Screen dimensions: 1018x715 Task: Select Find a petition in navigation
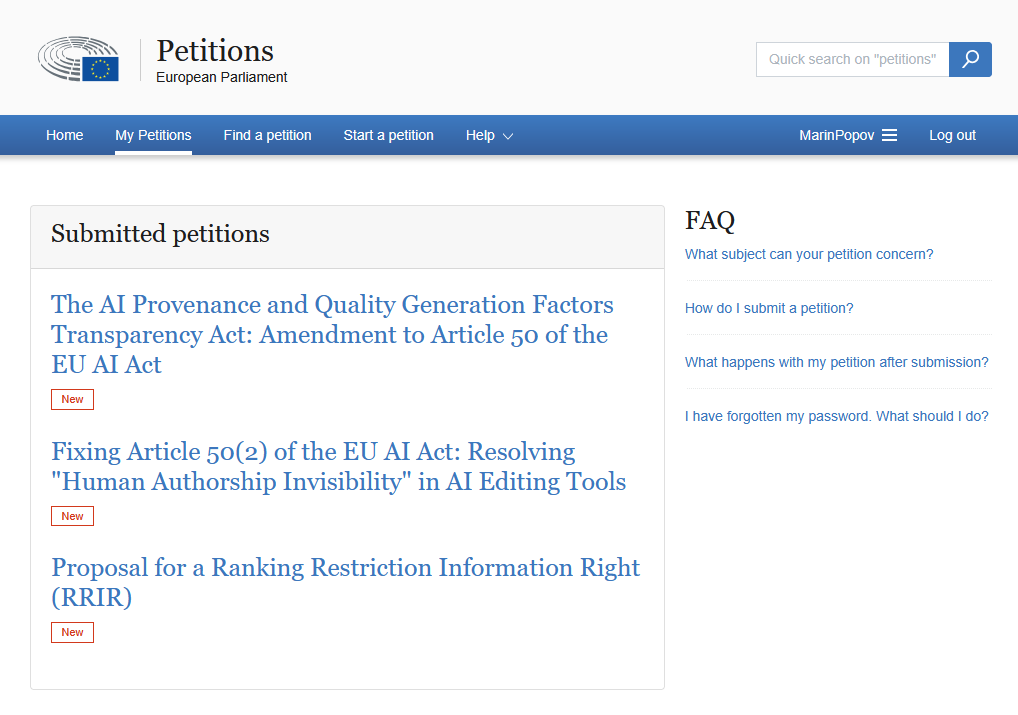267,135
